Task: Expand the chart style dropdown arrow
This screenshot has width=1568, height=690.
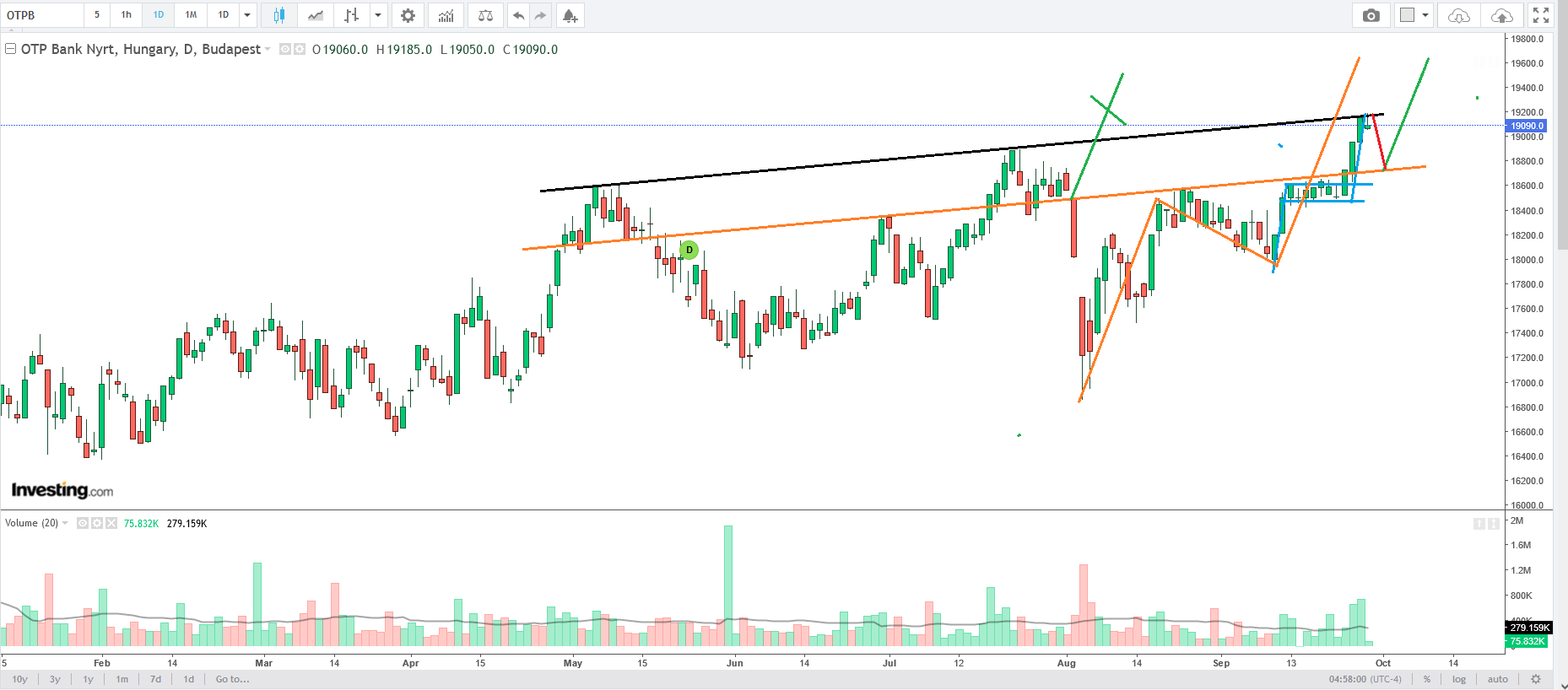Action: [378, 15]
